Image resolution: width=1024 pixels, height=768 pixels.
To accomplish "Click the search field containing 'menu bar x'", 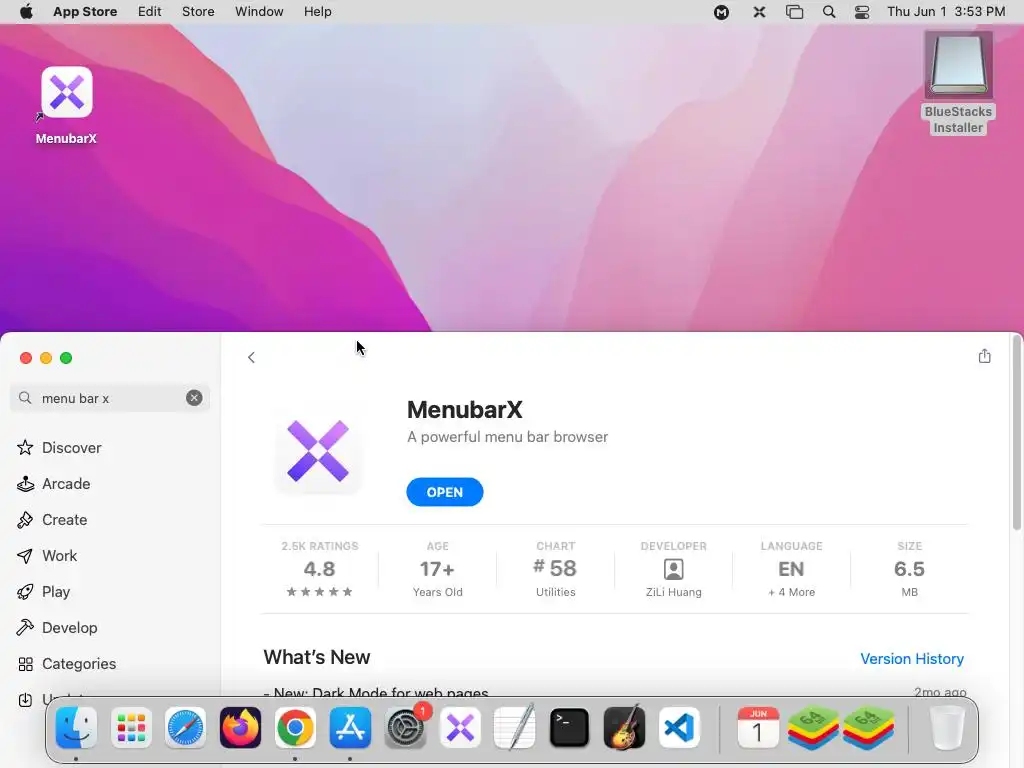I will [110, 398].
